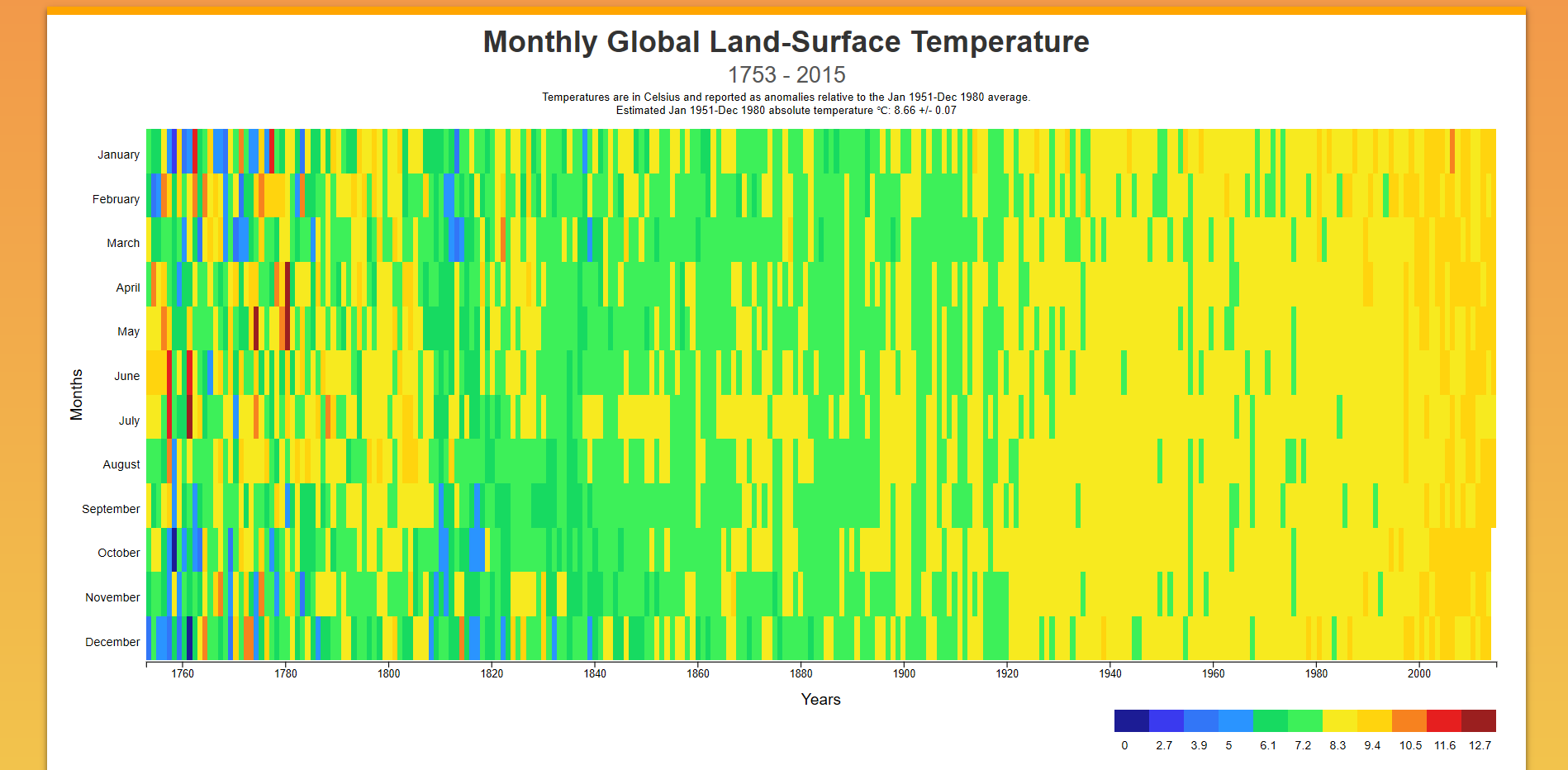Click the 1780 tick label on year axis

[286, 673]
